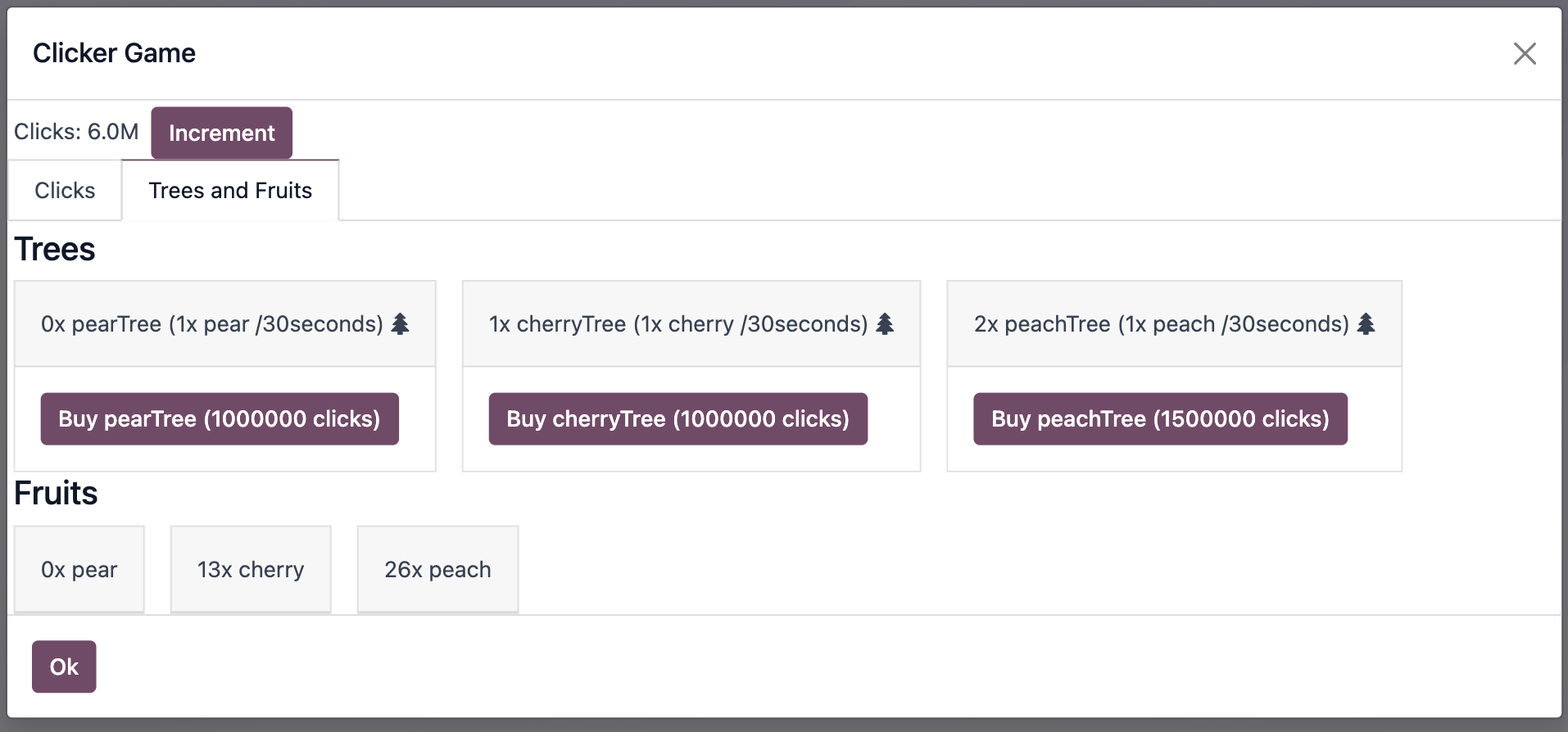Select the 26x peach fruit card
The width and height of the screenshot is (1568, 732).
(437, 569)
